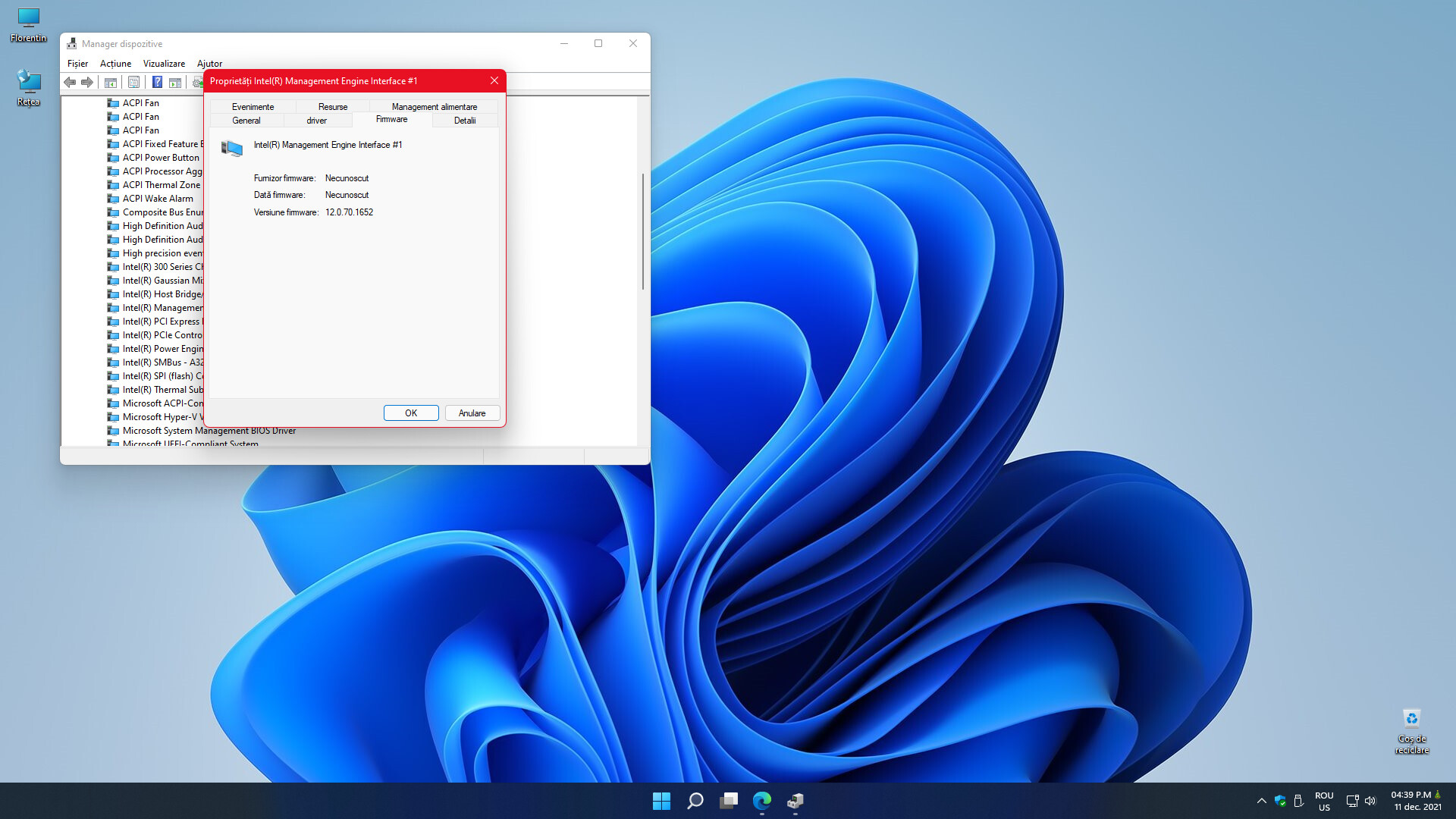Open the Acțiune menu
Viewport: 1456px width, 819px height.
(115, 64)
